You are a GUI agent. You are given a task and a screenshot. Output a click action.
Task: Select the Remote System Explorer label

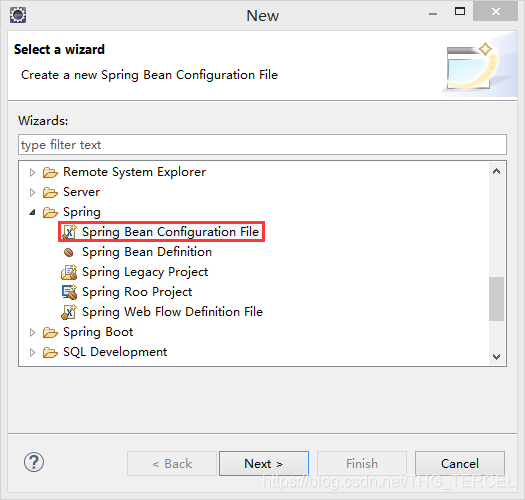pyautogui.click(x=135, y=172)
